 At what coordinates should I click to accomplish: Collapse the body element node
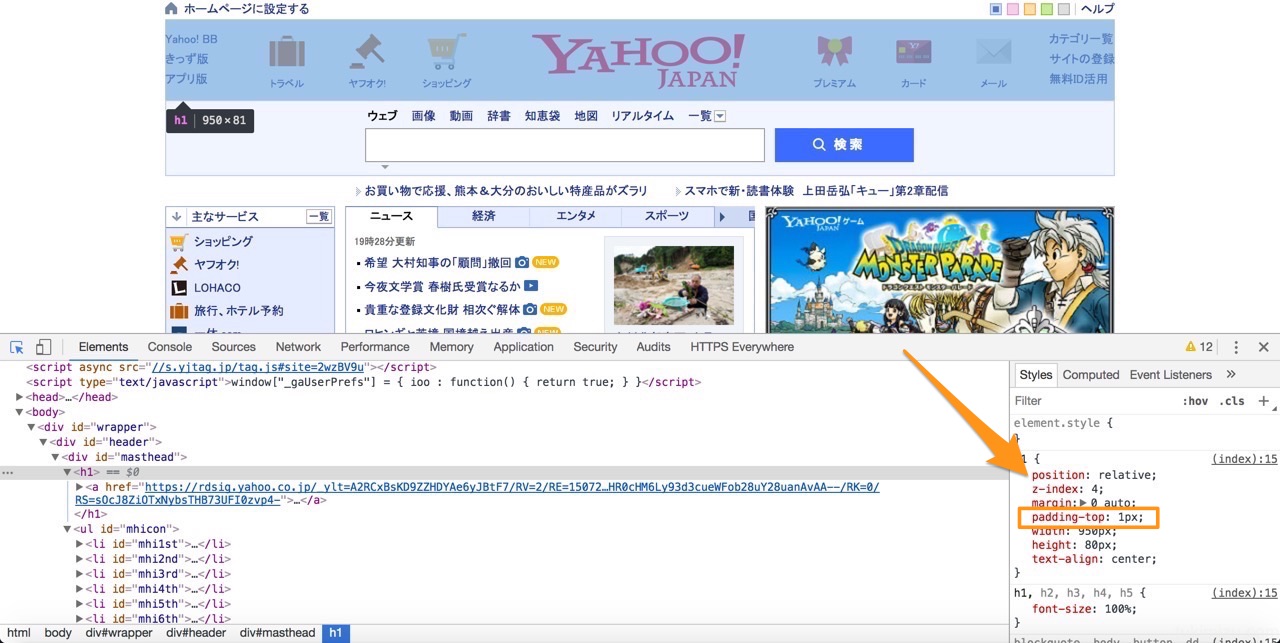tap(20, 412)
